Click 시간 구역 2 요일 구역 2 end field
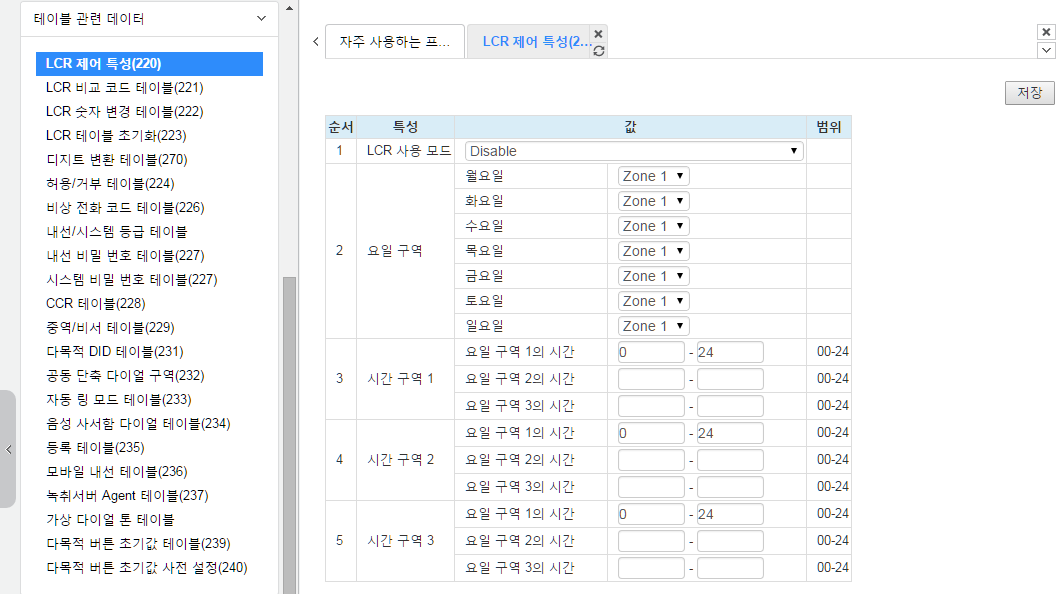The image size is (1062, 594). click(730, 461)
